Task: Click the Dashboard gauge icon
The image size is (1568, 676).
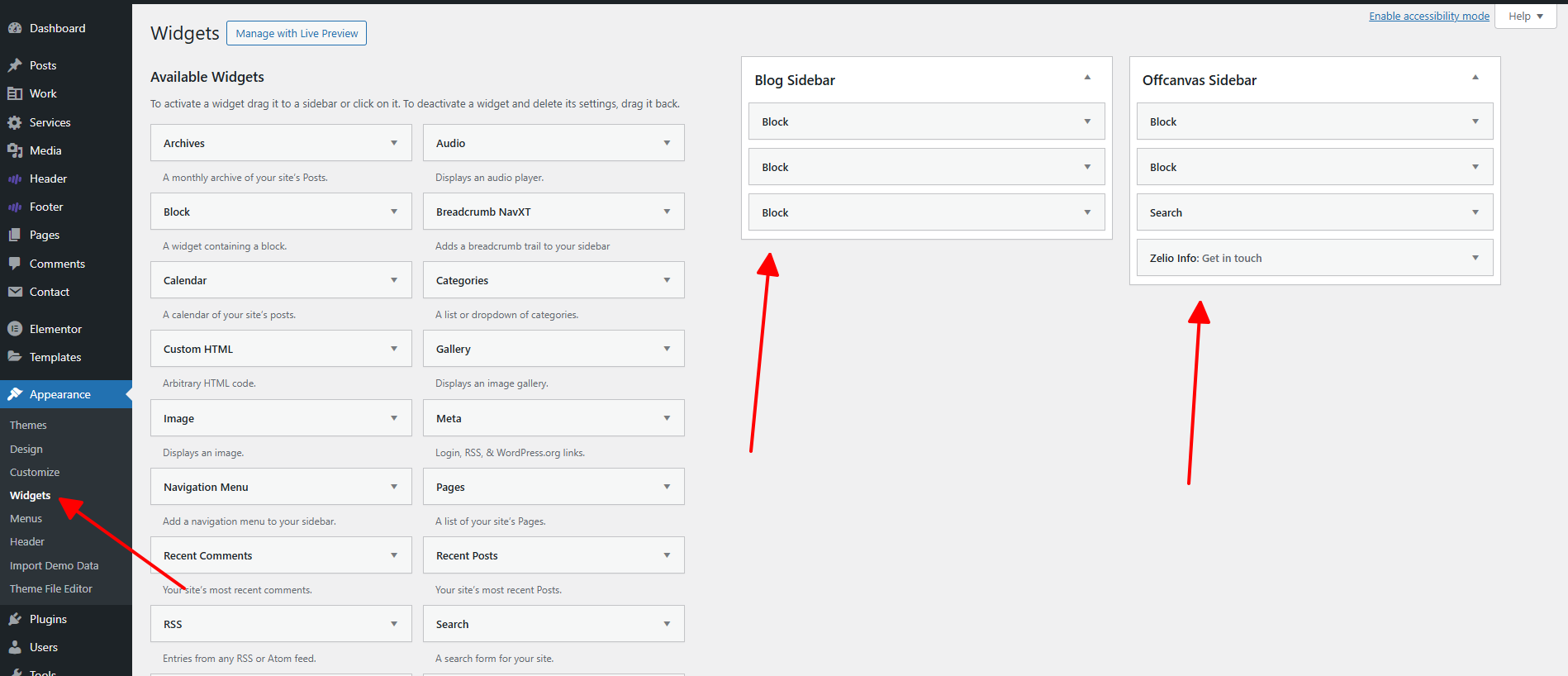Action: pos(15,28)
